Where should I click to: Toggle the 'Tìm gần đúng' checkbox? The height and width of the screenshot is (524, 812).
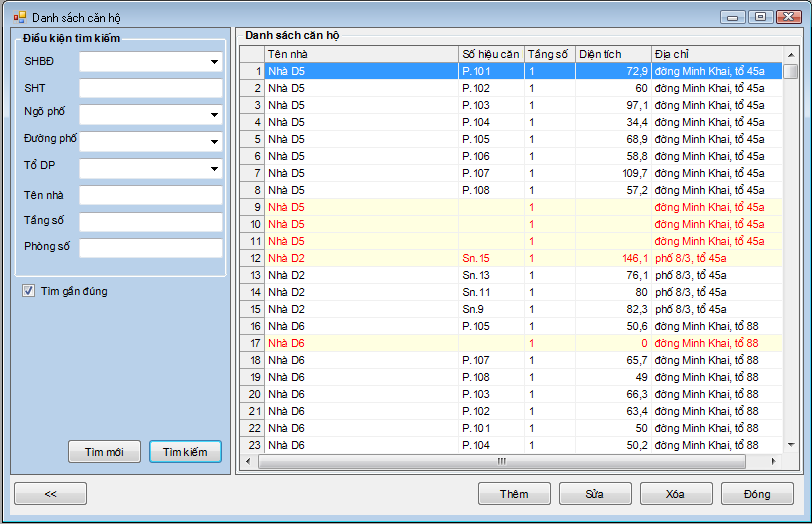coord(29,292)
